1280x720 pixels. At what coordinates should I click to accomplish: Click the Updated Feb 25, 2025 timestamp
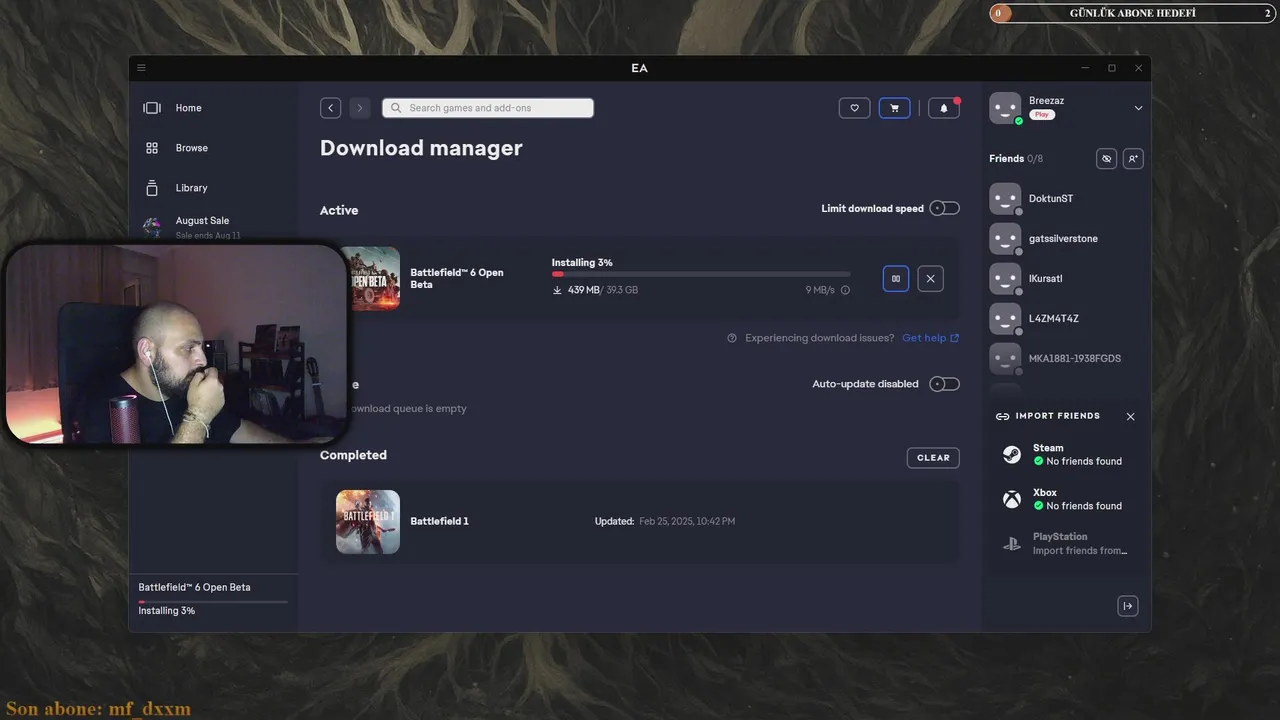[665, 521]
